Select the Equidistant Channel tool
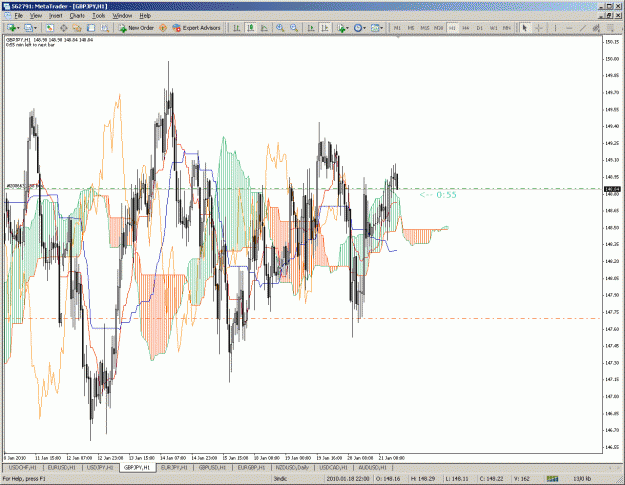This screenshot has width=625, height=485. point(596,28)
